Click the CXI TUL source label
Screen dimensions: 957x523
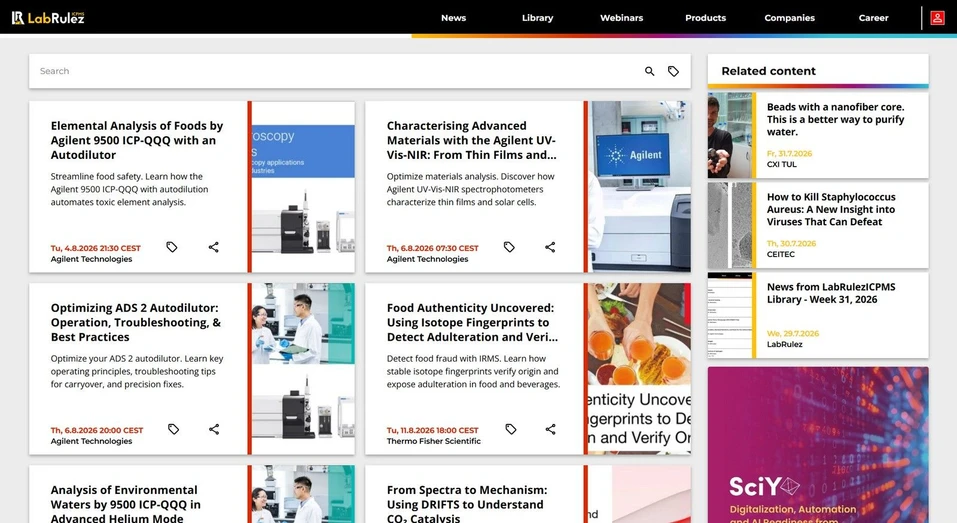(x=781, y=164)
